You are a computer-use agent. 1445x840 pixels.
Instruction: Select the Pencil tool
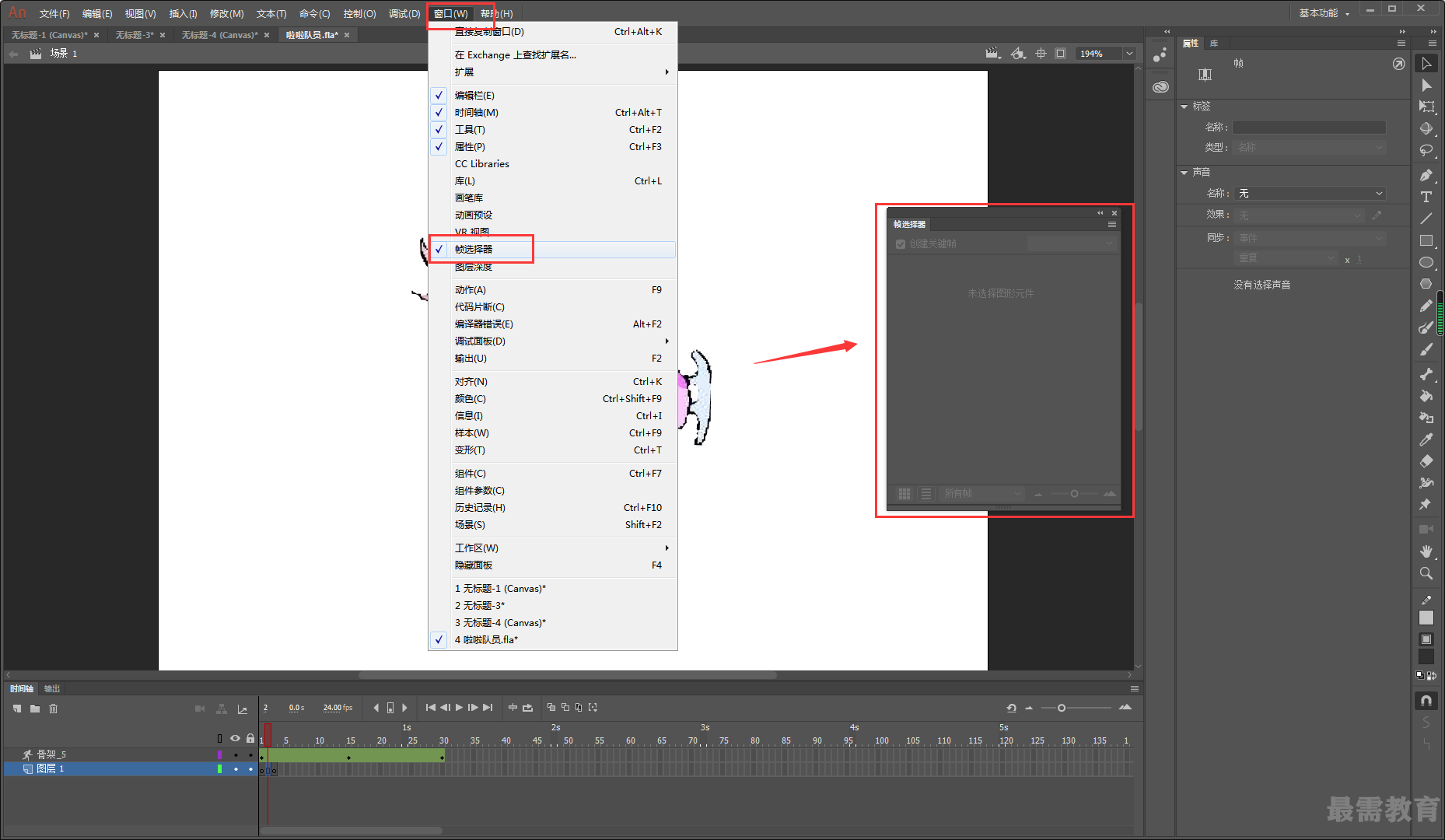tap(1426, 306)
